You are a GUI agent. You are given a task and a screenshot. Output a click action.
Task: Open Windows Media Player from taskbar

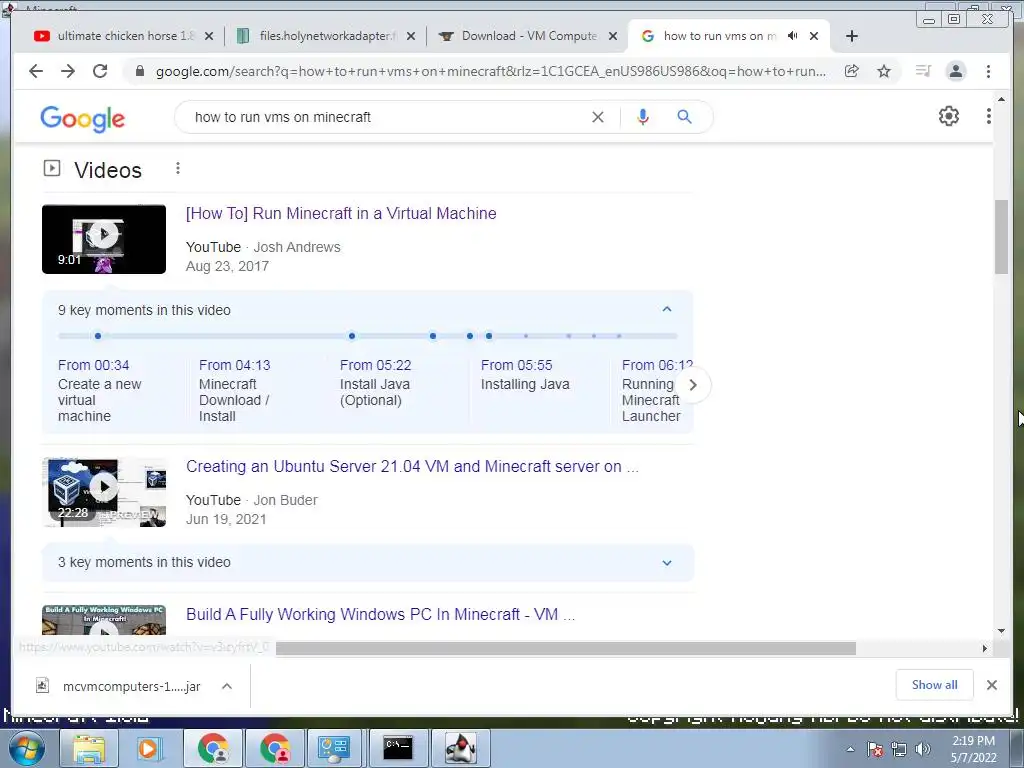(x=148, y=748)
